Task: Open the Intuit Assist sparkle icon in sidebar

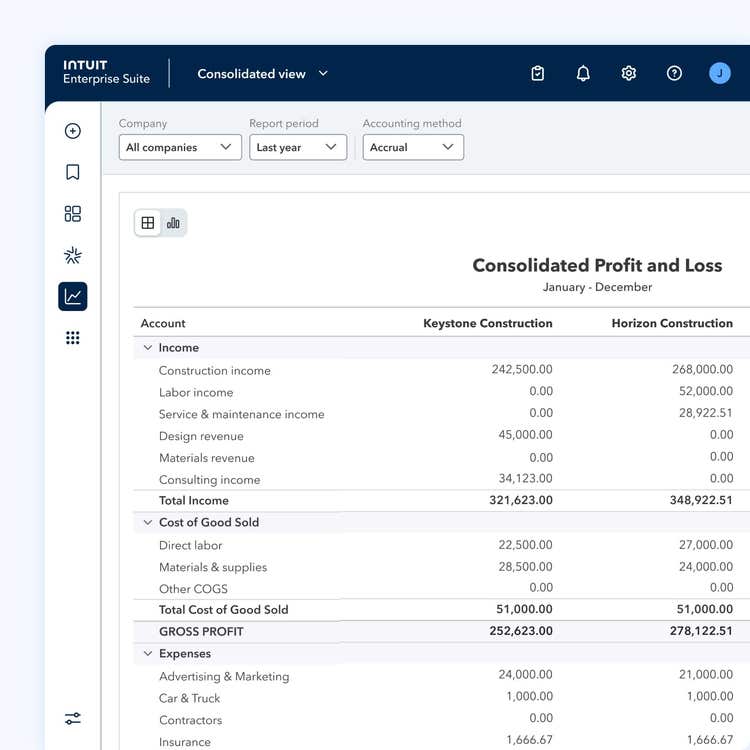Action: [73, 255]
